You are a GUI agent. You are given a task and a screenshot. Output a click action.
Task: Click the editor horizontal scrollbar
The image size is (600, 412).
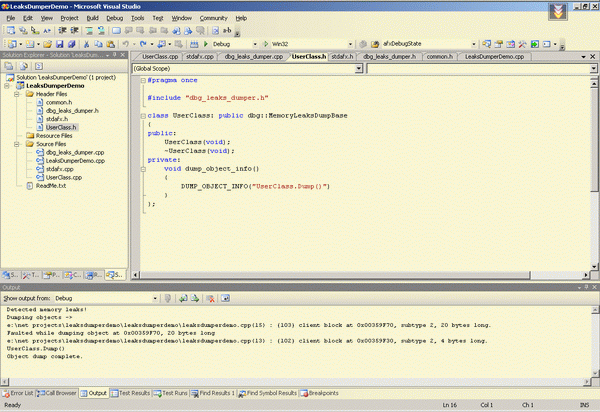point(335,275)
